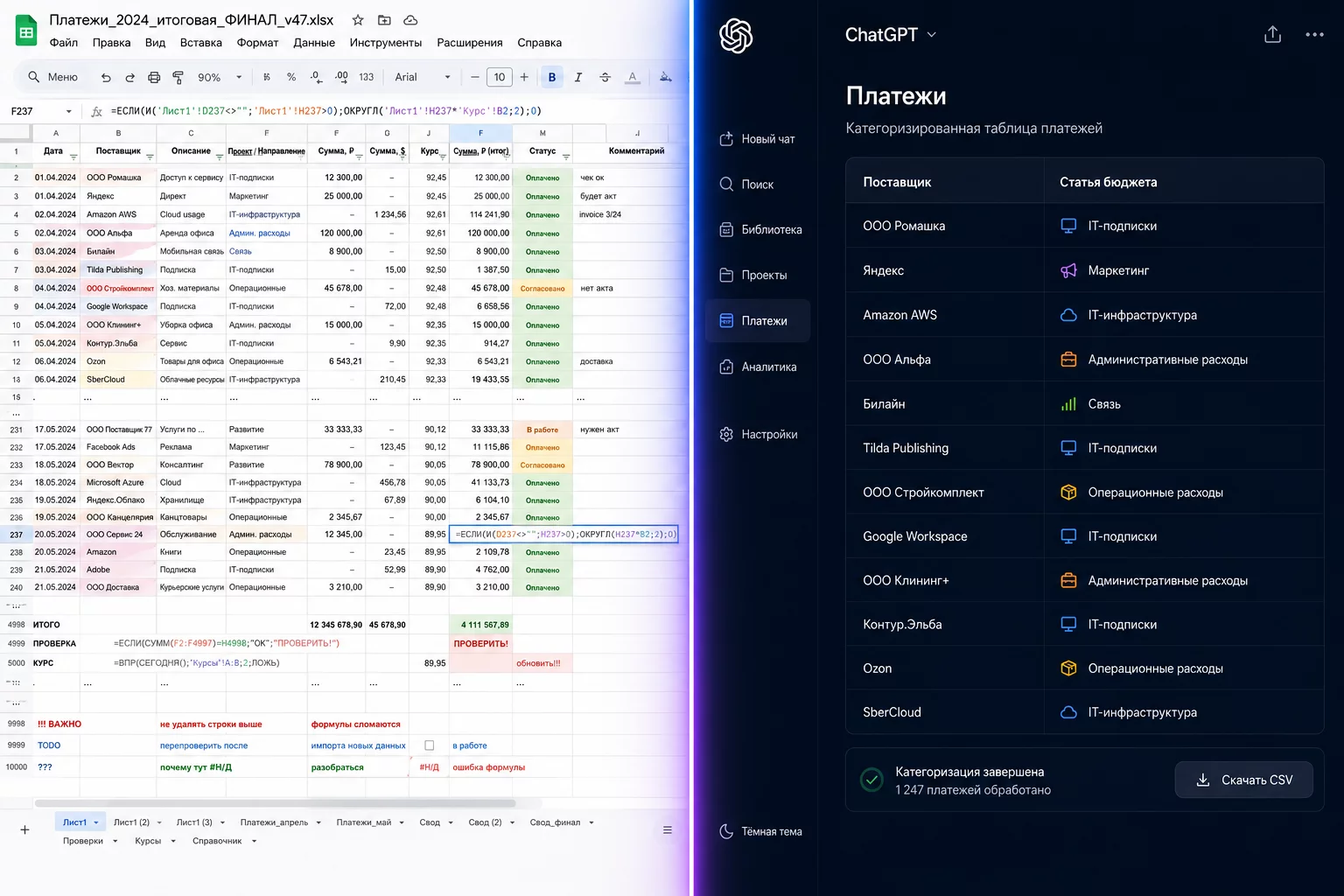Click the ChatGPT logo in sidebar
This screenshot has height=896, width=1344.
pos(736,36)
